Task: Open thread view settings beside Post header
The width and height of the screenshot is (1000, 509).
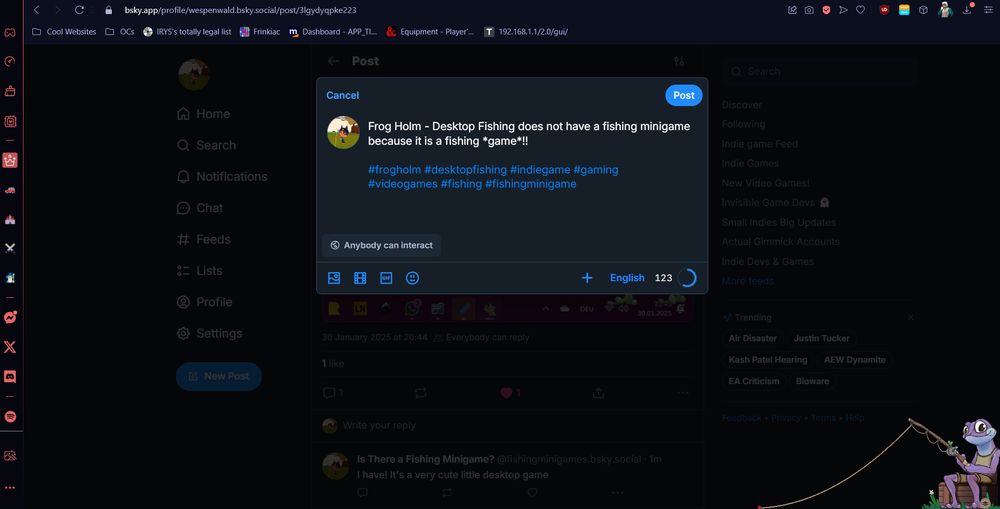Action: [x=679, y=61]
